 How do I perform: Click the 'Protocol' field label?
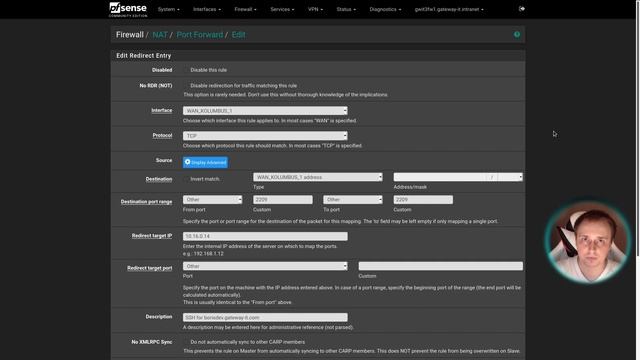(162, 136)
